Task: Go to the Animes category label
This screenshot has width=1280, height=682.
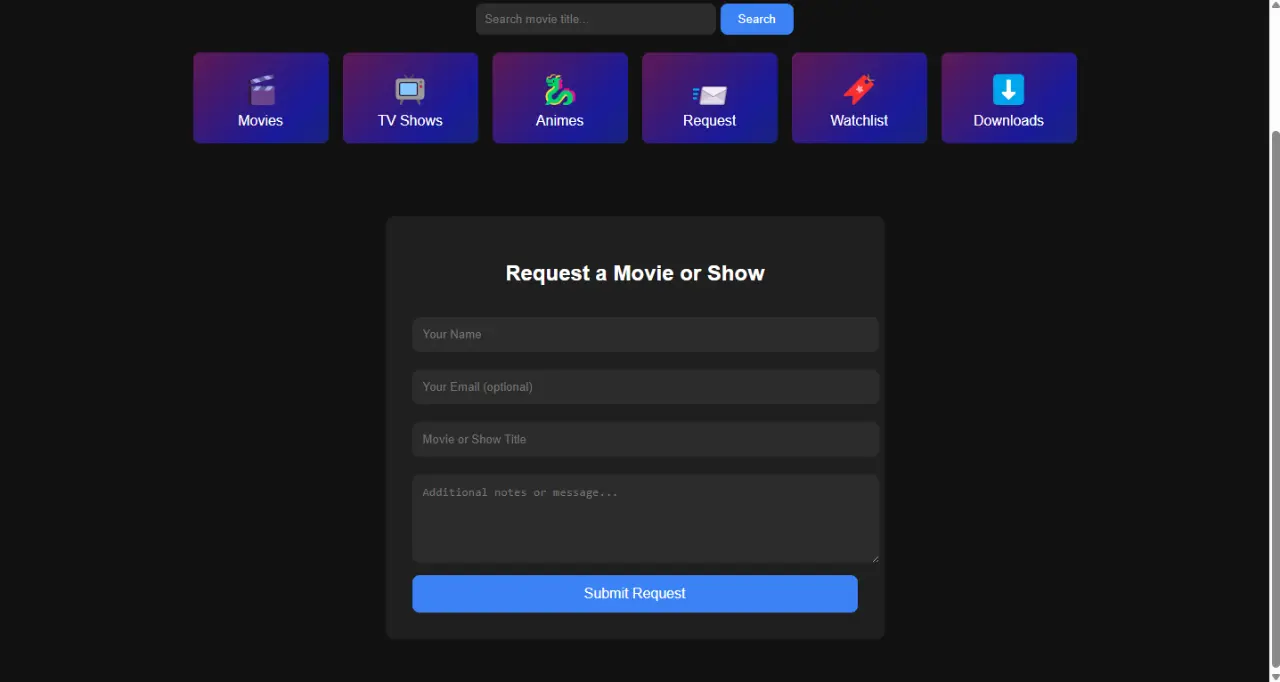Action: tap(560, 120)
